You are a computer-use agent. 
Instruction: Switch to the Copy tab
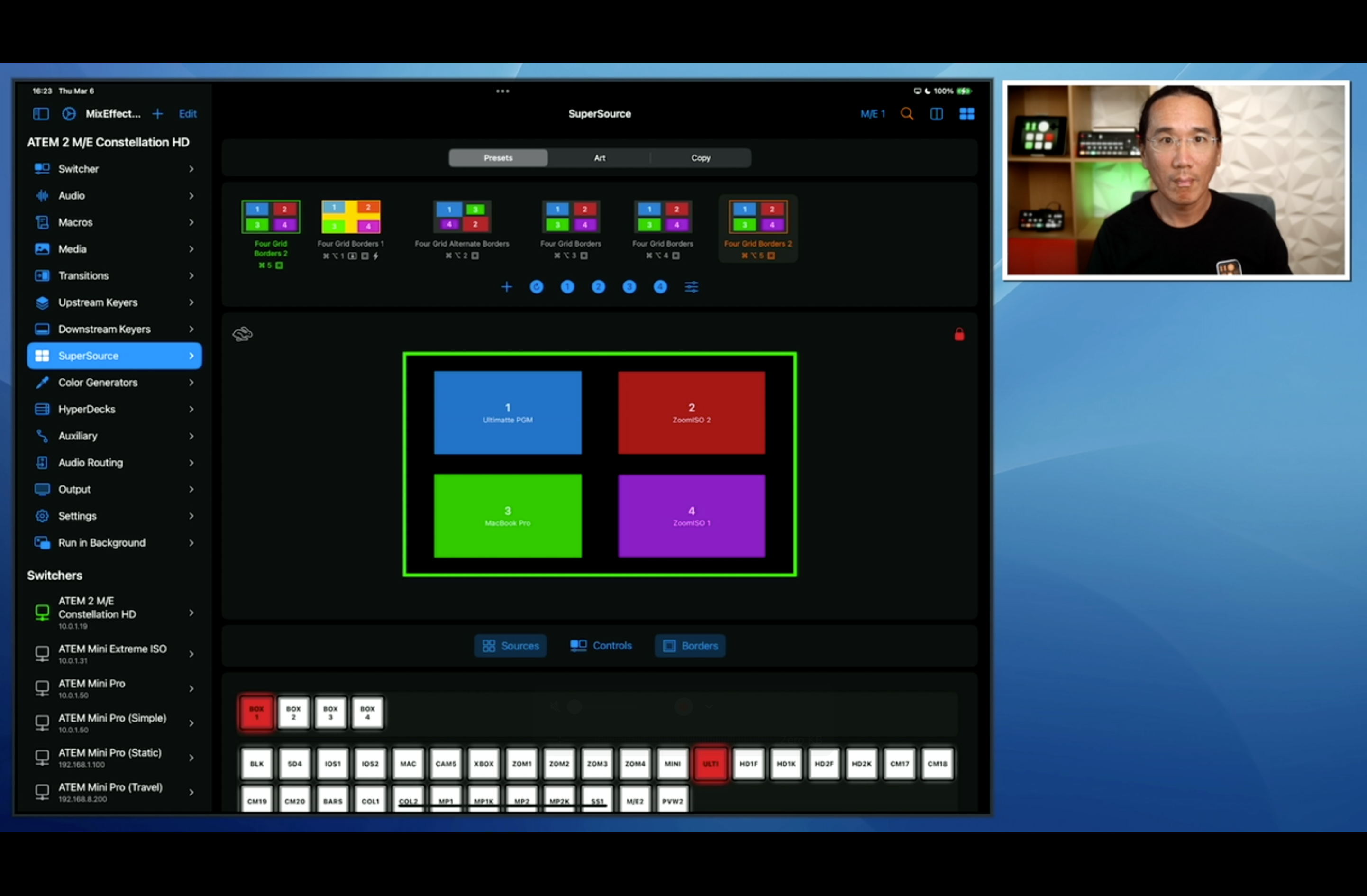click(x=700, y=158)
